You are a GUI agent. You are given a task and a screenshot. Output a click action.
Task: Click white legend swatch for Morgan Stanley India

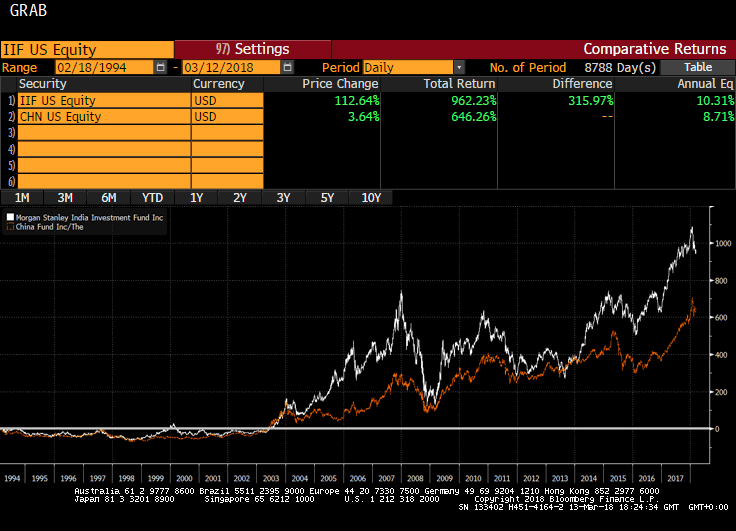pyautogui.click(x=10, y=217)
